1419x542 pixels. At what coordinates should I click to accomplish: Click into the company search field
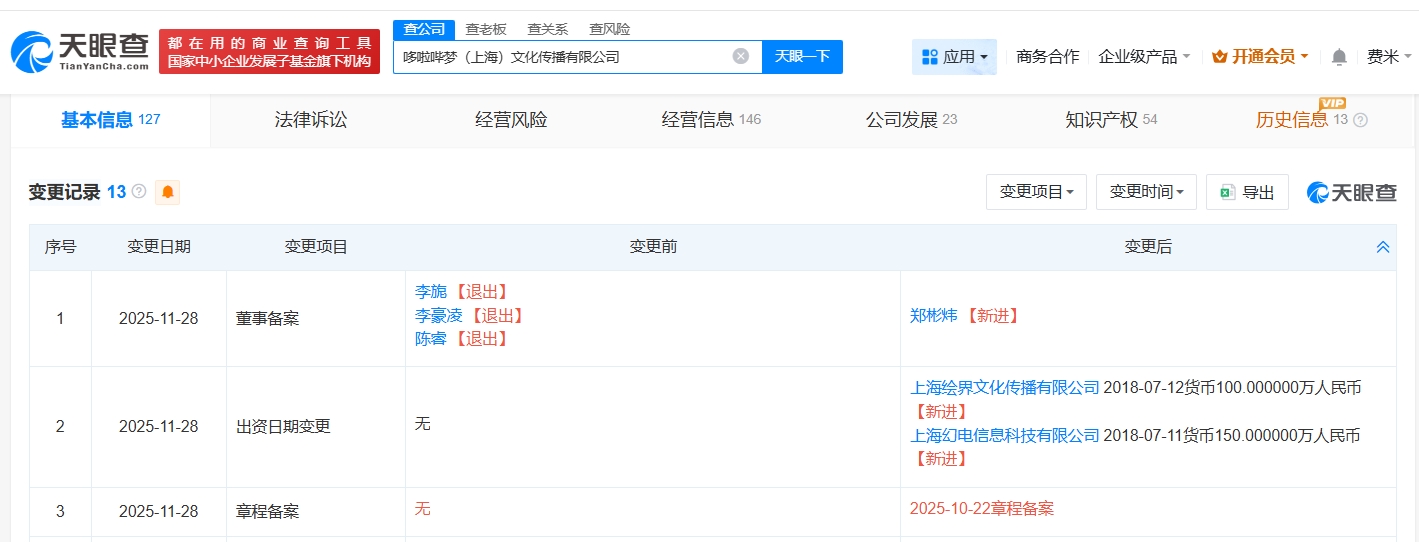(560, 57)
